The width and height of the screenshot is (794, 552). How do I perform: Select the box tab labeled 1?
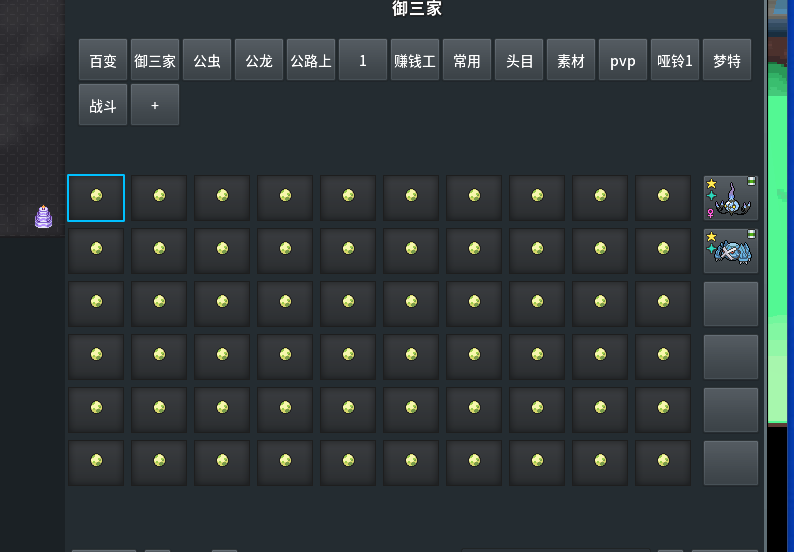click(363, 60)
